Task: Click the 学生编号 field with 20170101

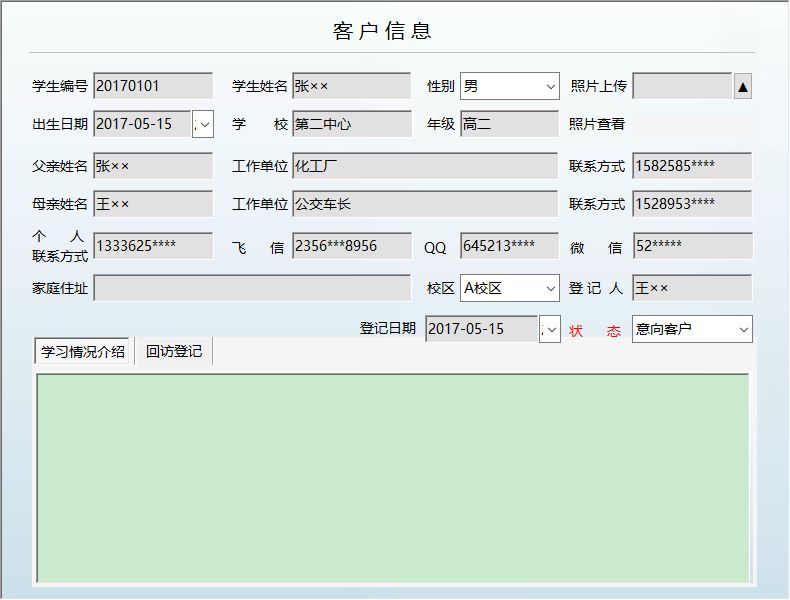Action: (153, 86)
